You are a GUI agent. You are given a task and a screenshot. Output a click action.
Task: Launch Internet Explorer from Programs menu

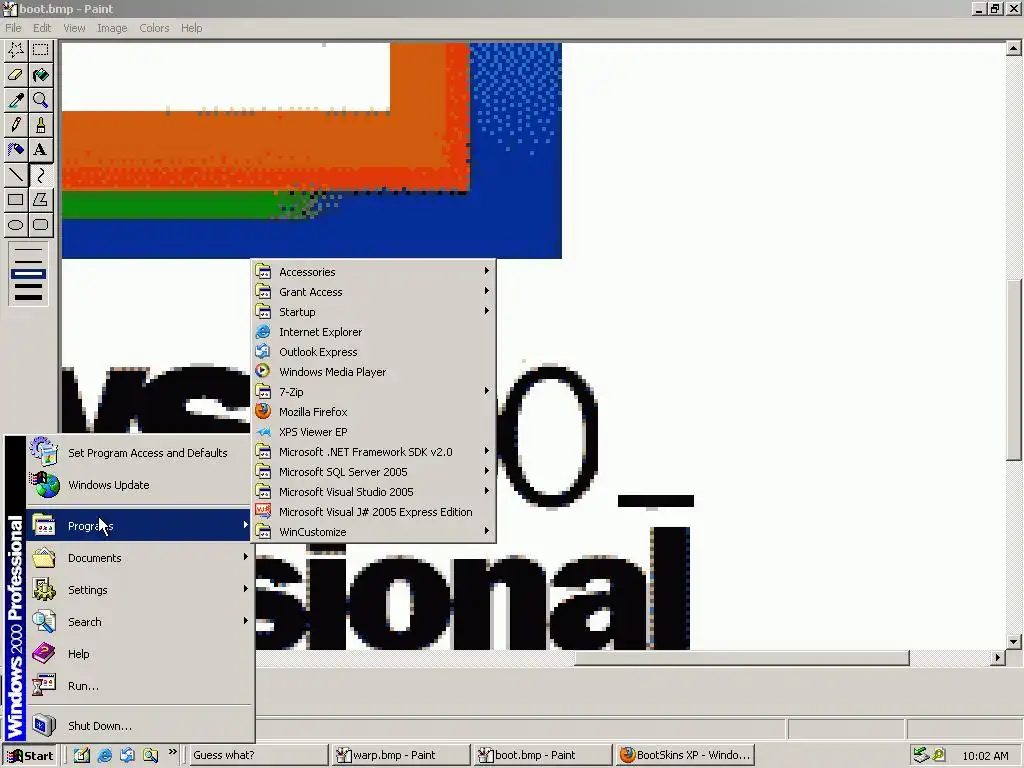[373, 332]
